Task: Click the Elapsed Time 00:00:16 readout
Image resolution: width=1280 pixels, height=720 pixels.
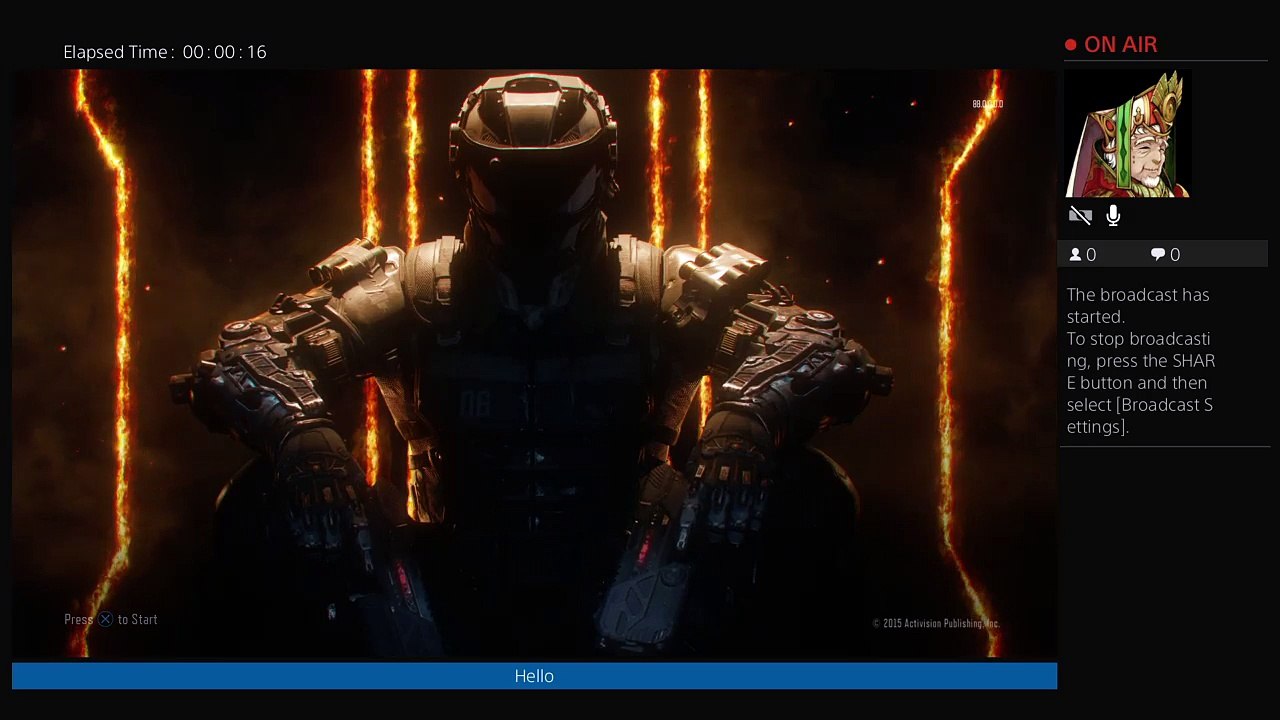Action: [165, 52]
